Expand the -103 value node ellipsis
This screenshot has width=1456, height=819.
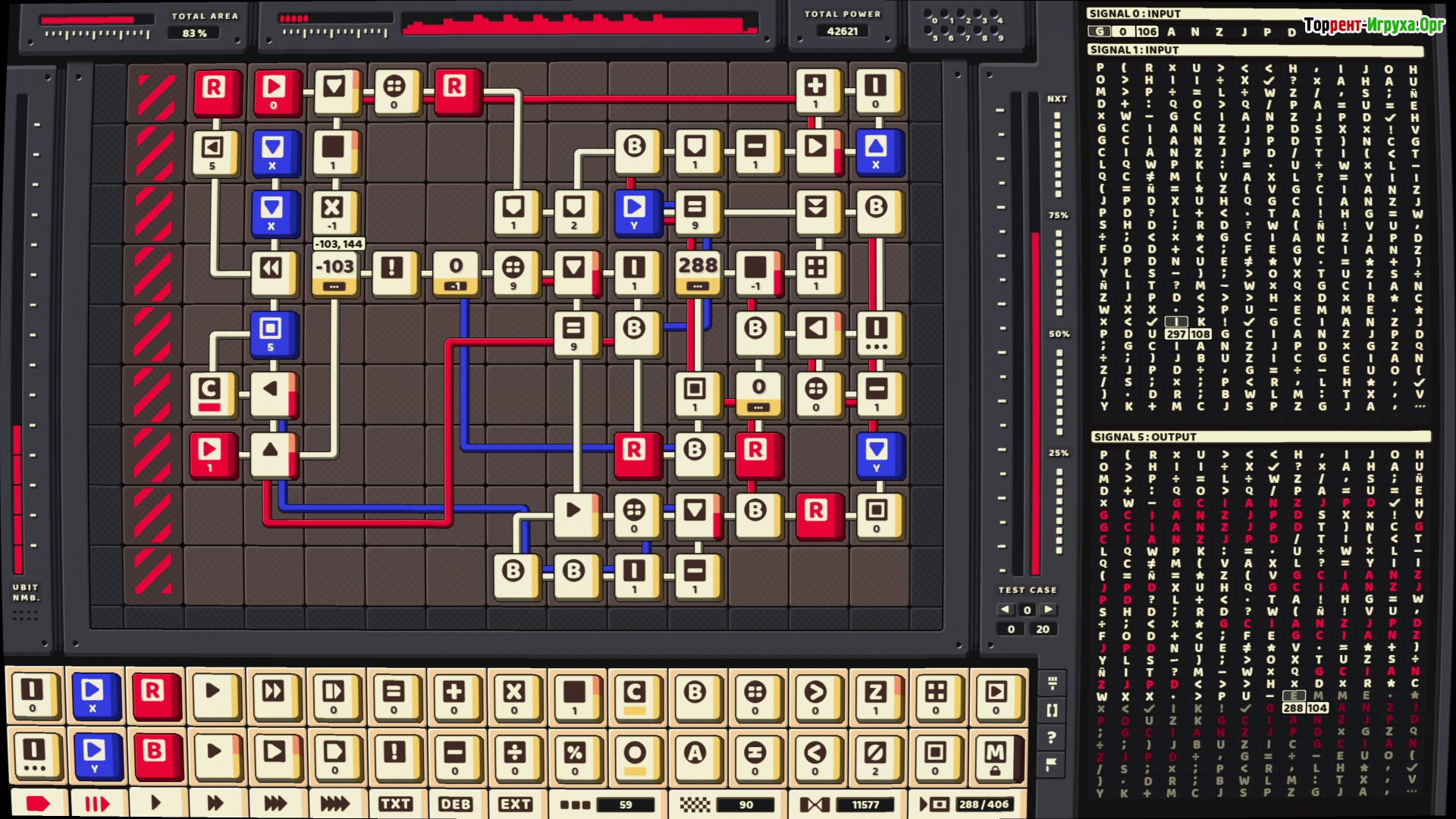pyautogui.click(x=334, y=287)
